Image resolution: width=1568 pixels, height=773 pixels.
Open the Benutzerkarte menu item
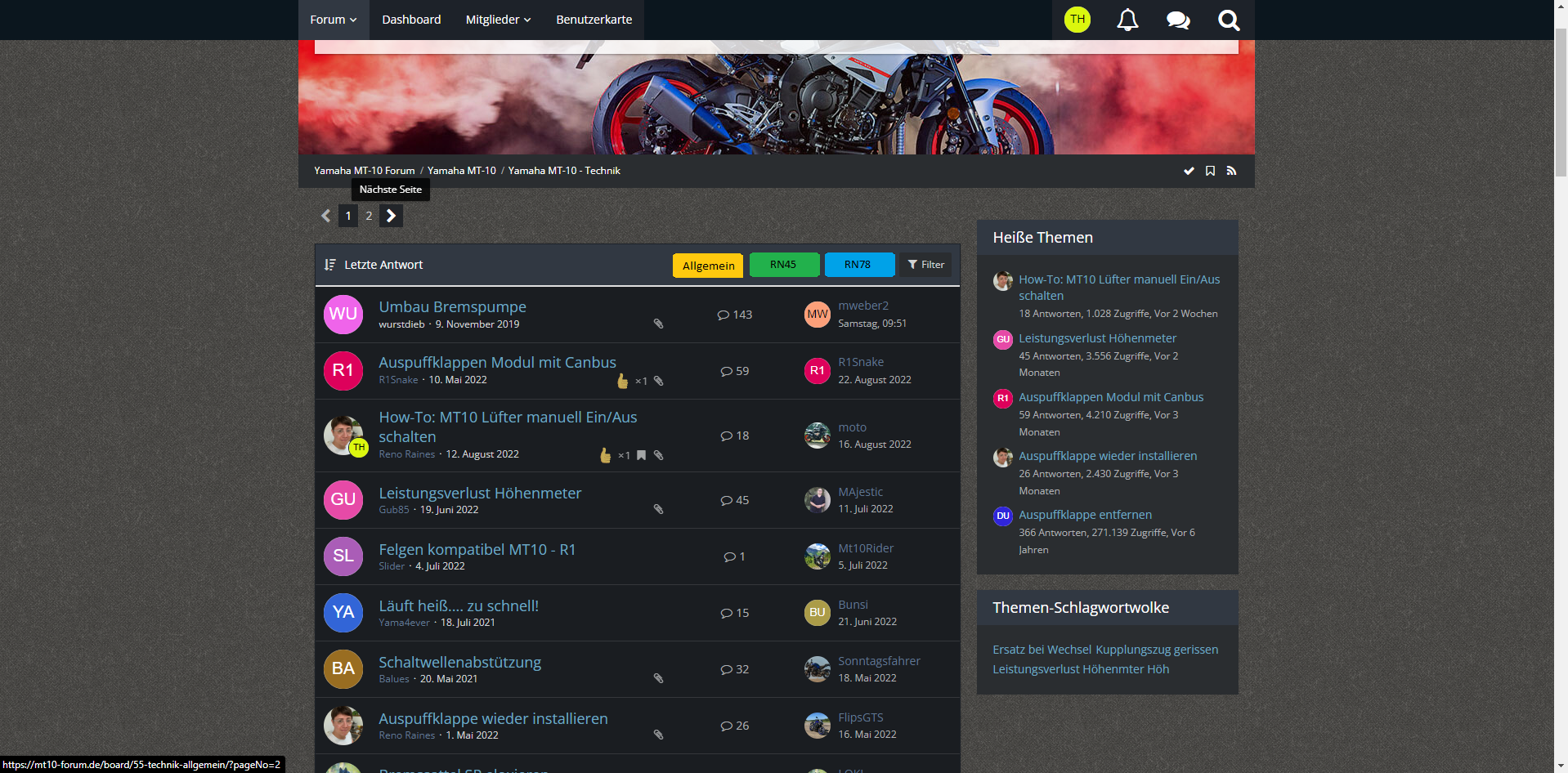point(594,20)
